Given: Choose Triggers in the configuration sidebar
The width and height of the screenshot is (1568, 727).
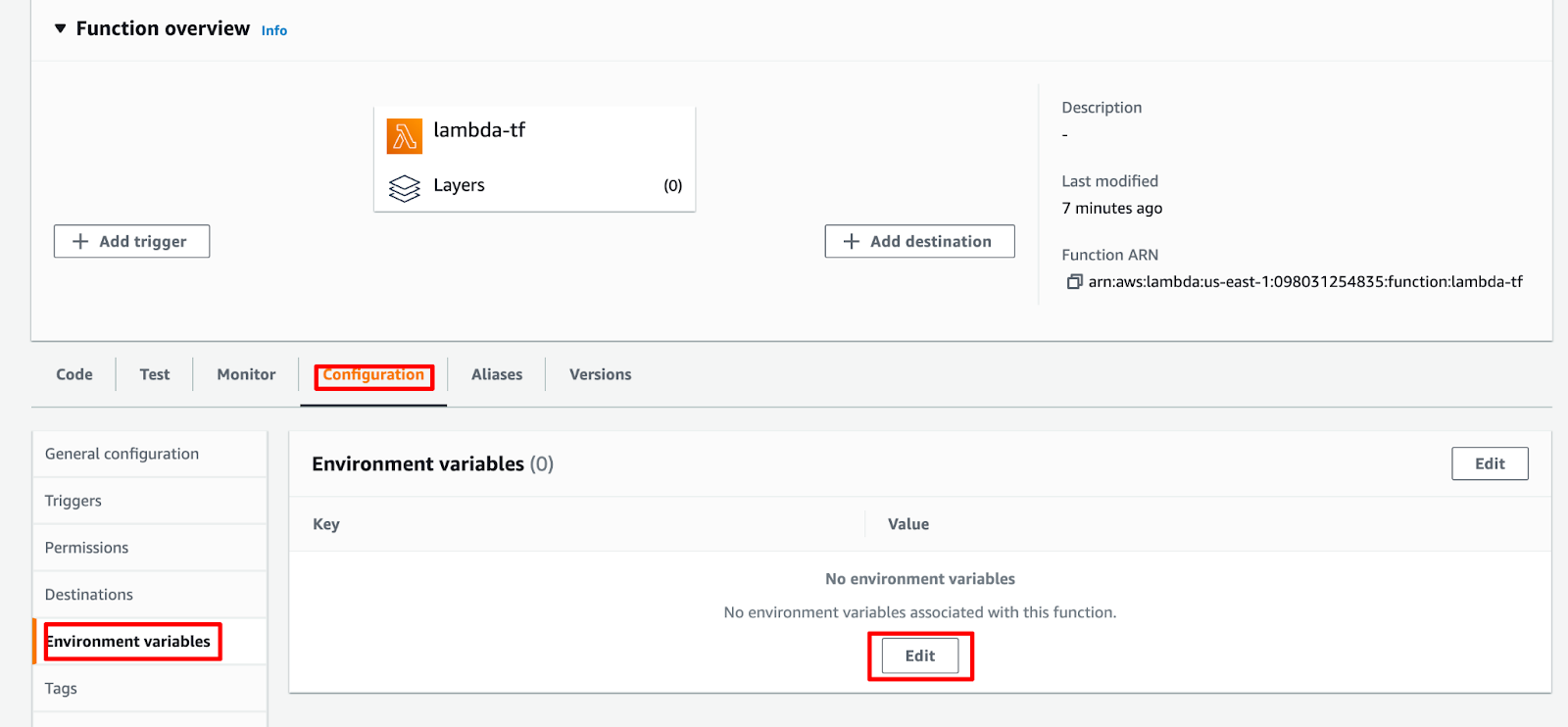Looking at the screenshot, I should [150, 501].
